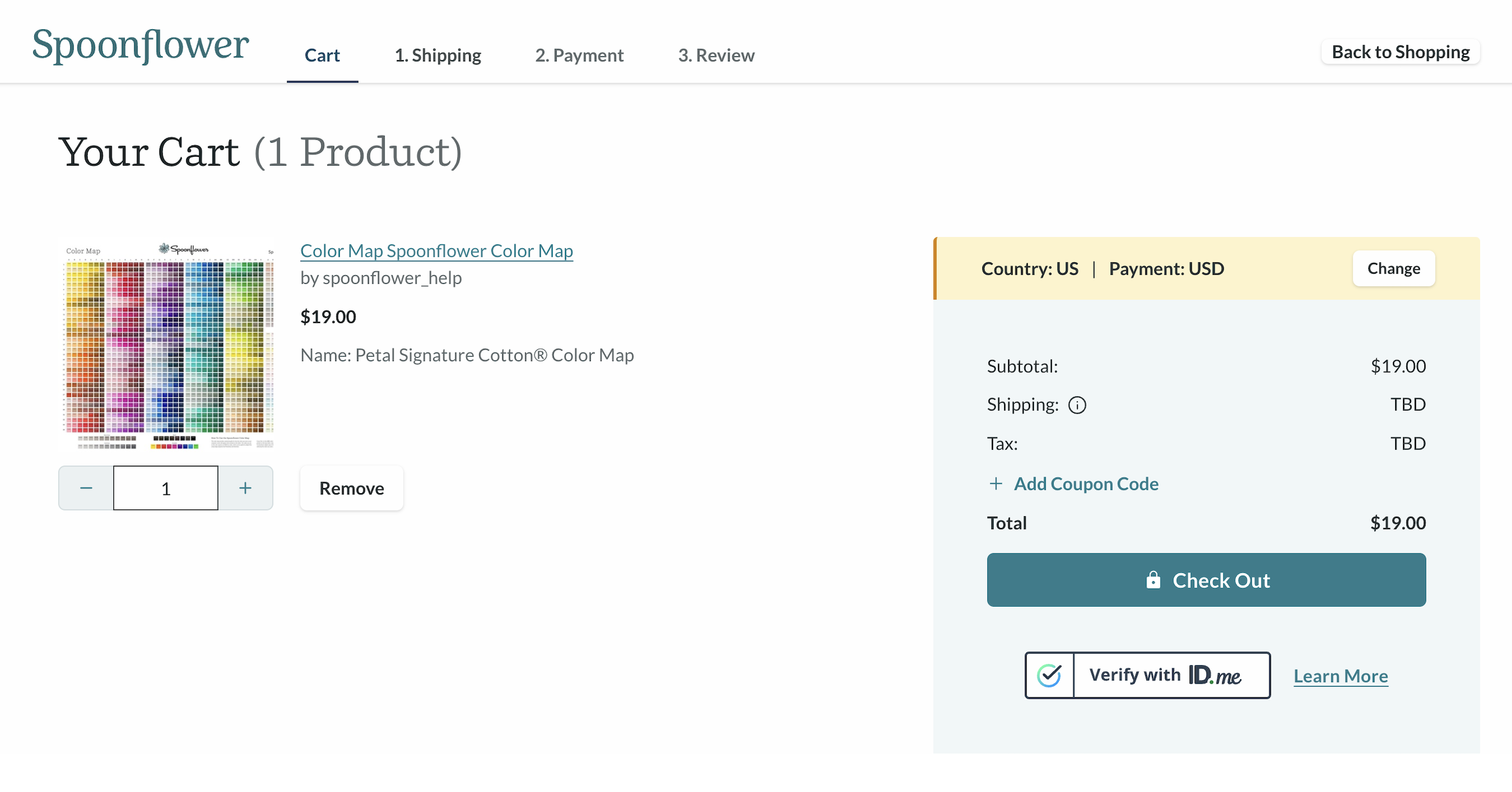Go to the 2. Payment step

pyautogui.click(x=579, y=55)
